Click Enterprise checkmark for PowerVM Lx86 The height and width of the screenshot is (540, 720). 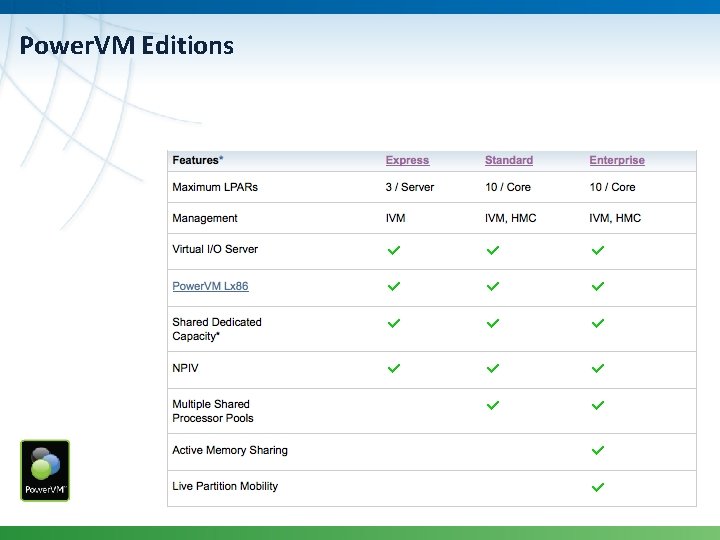pos(598,287)
